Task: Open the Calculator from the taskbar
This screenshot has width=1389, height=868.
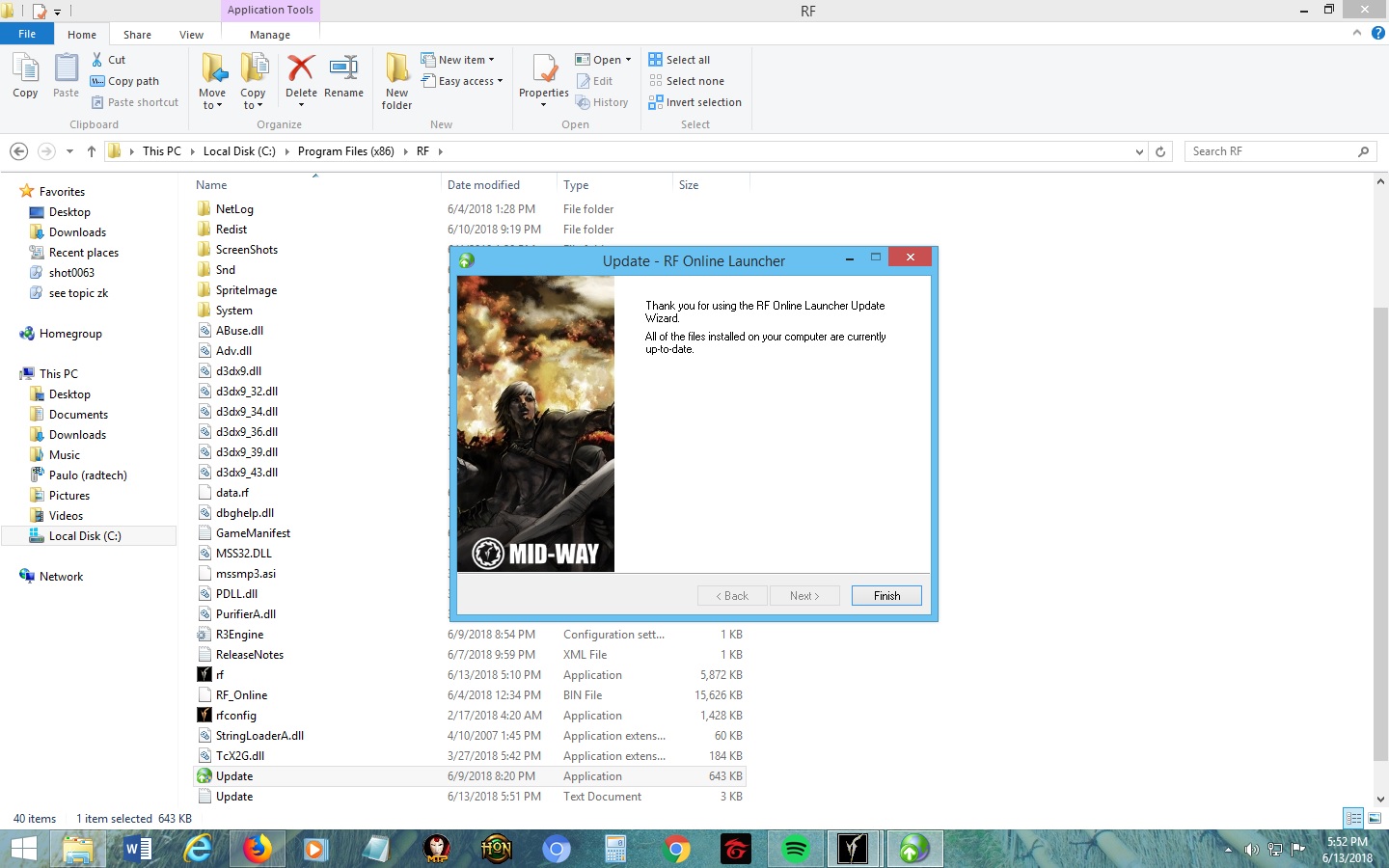Action: tap(616, 849)
